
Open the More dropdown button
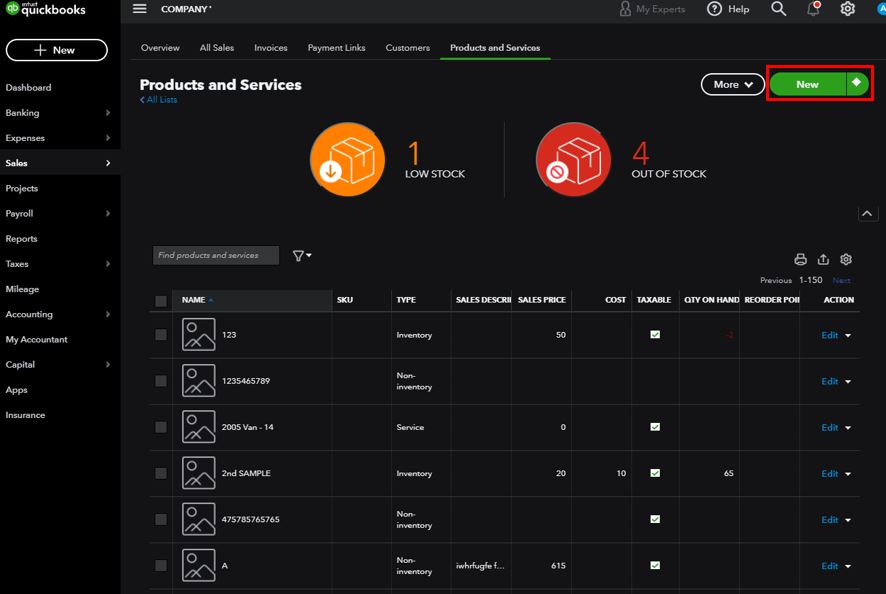coord(733,85)
